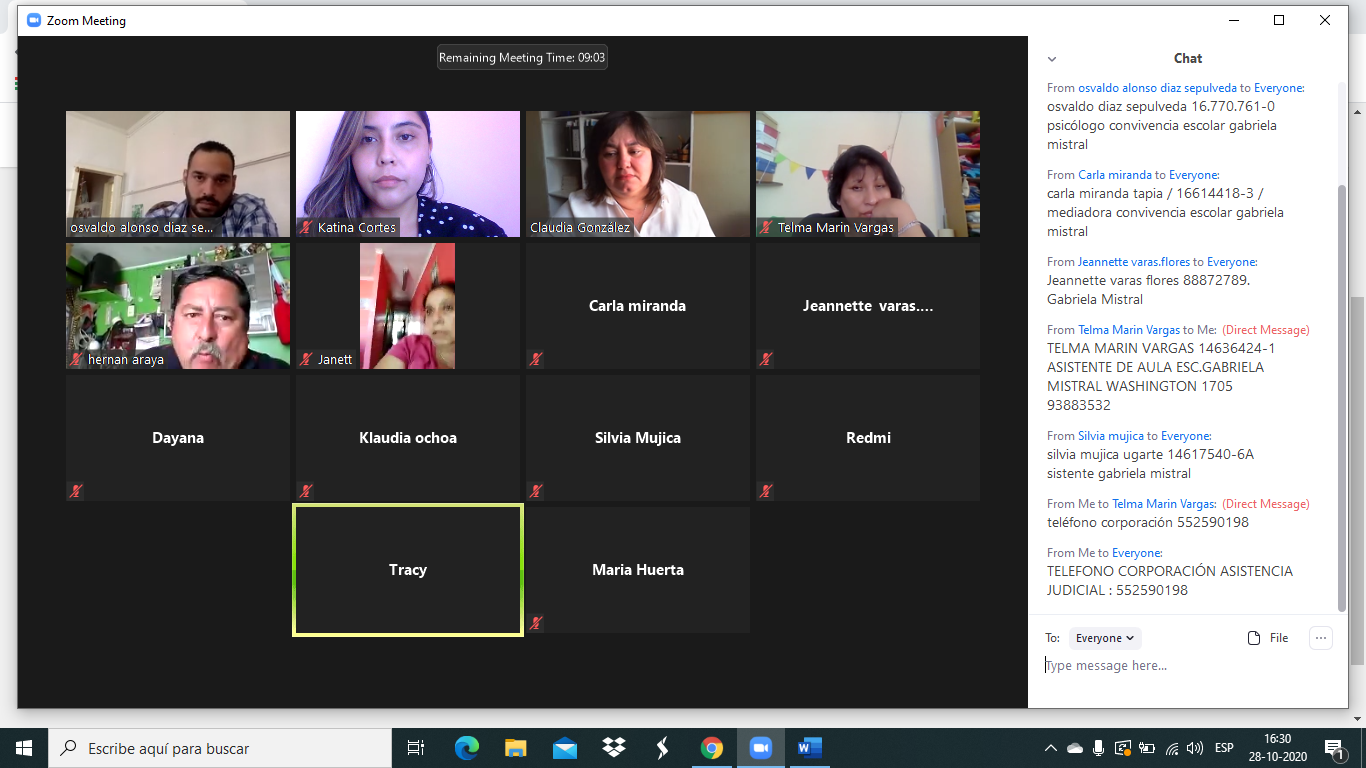Click the File attachment icon in chat
The height and width of the screenshot is (768, 1366).
point(1267,638)
